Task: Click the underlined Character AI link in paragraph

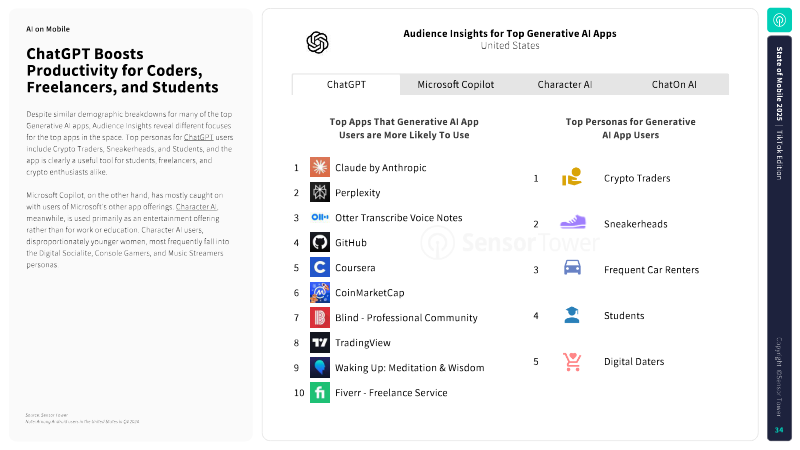Action: (x=196, y=206)
